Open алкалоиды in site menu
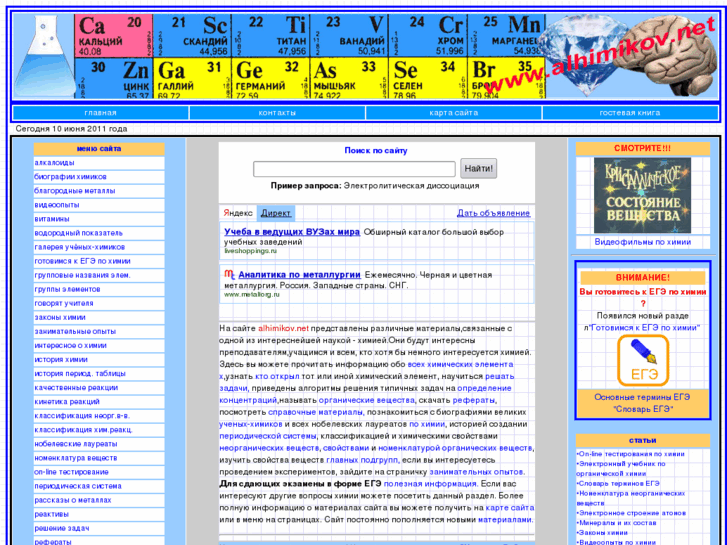This screenshot has width=727, height=545. [x=54, y=163]
